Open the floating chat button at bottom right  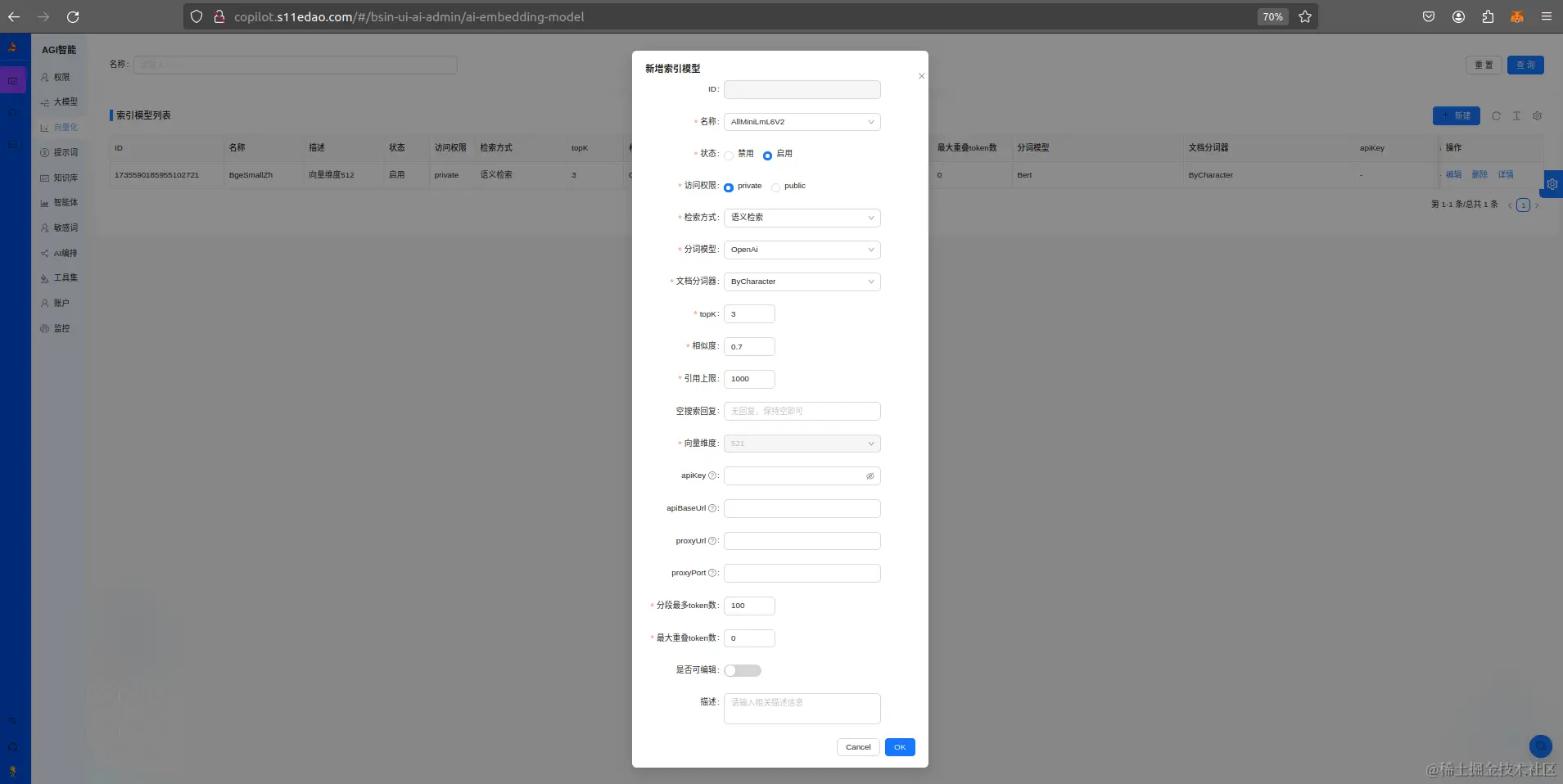coord(1540,746)
